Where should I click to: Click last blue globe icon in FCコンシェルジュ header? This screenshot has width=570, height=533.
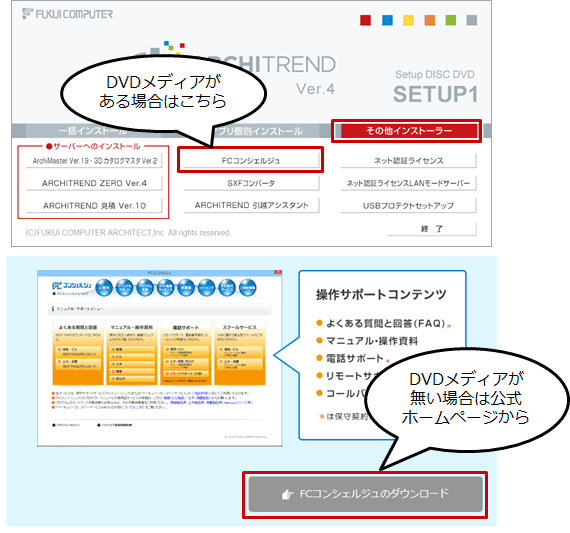pyautogui.click(x=248, y=288)
